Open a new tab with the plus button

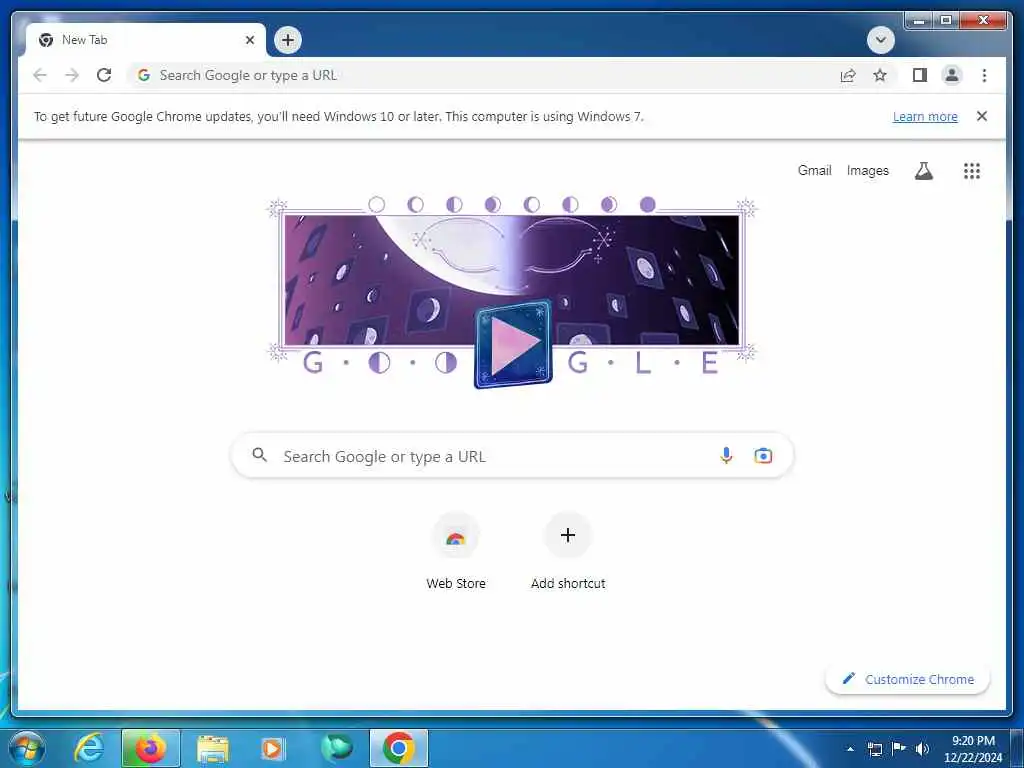(287, 40)
